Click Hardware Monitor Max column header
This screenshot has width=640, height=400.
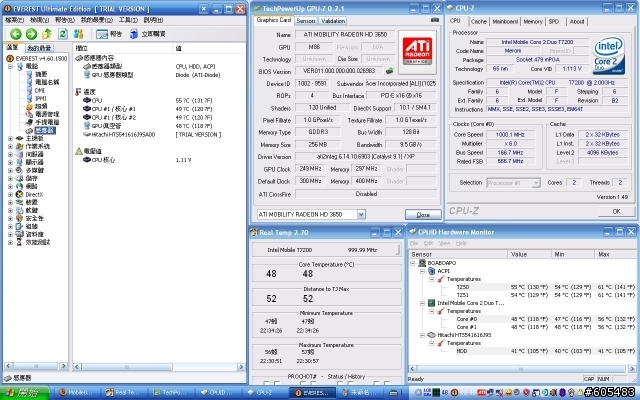pos(616,254)
